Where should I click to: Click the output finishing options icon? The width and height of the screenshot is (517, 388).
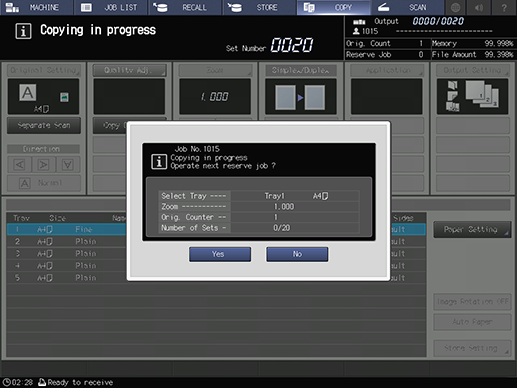452,96
